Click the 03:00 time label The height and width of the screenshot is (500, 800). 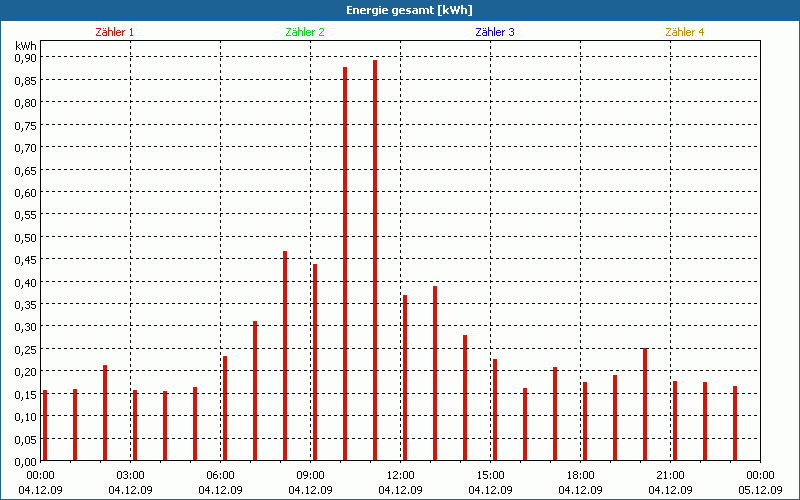pos(131,476)
